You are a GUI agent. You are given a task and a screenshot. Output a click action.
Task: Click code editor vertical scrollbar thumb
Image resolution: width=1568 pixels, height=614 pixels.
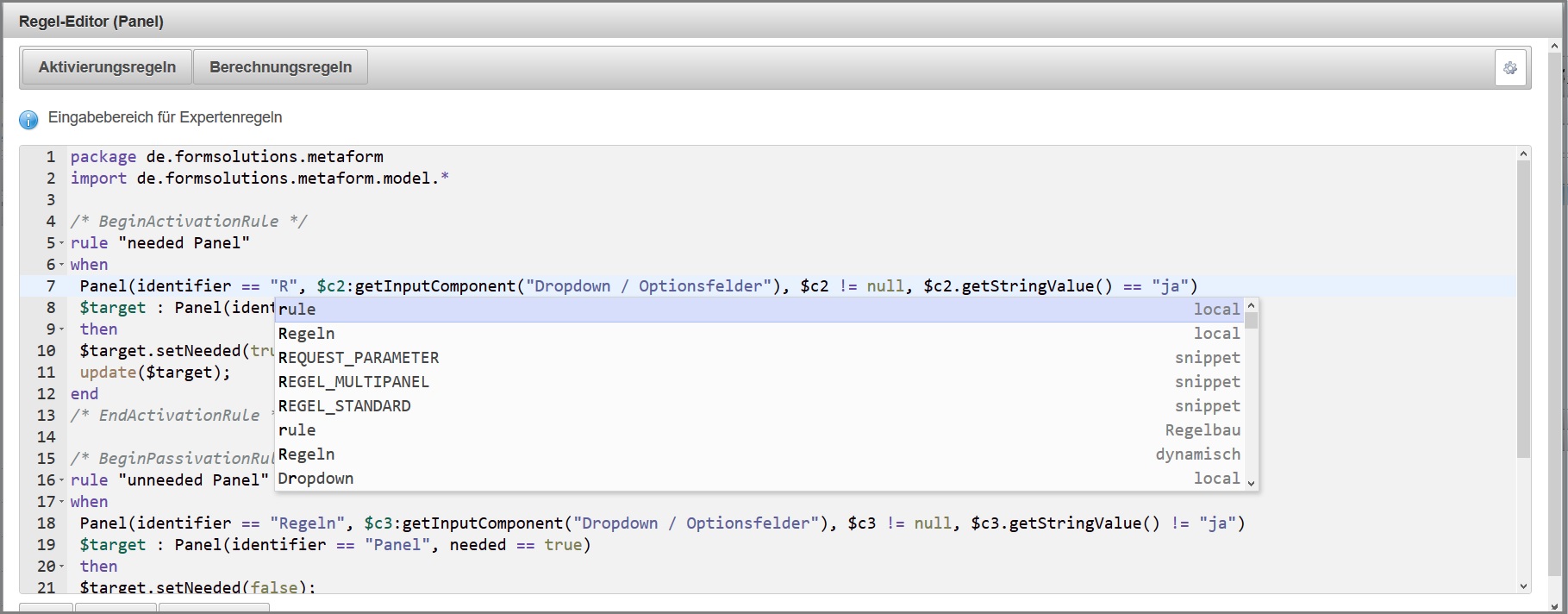click(1523, 309)
